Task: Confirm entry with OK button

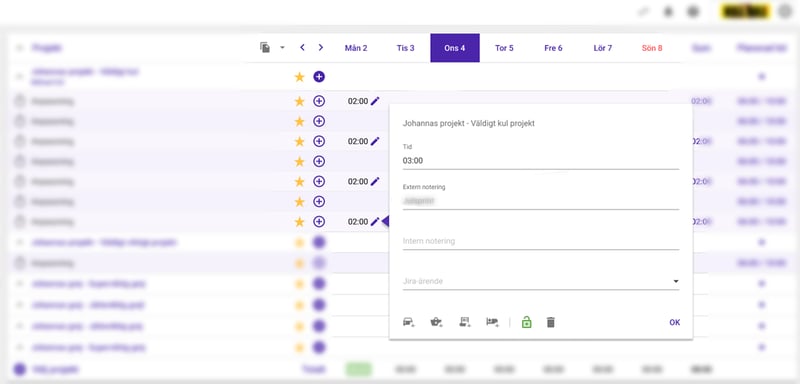Action: (x=674, y=322)
